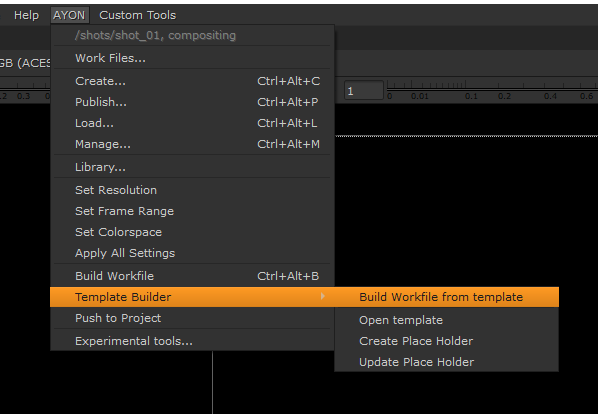The height and width of the screenshot is (414, 598).
Task: Select Manage... menu entry
Action: tap(192, 144)
